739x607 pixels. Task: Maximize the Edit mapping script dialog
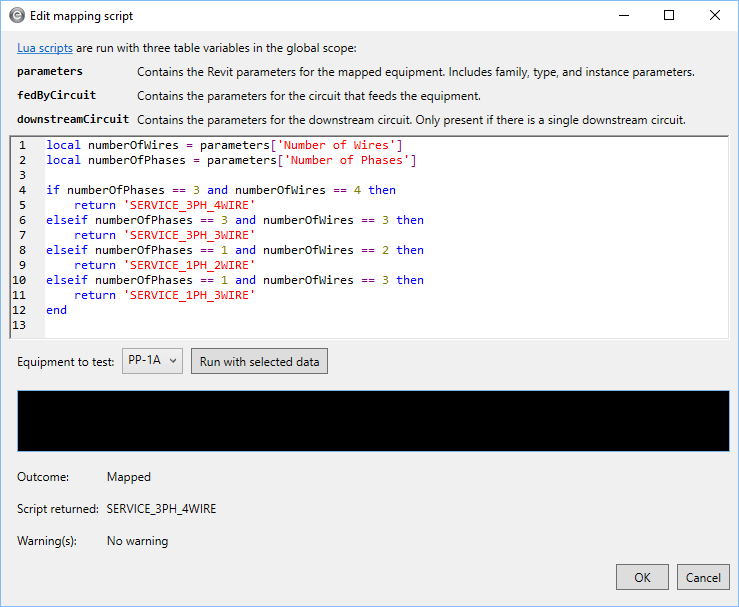click(x=669, y=16)
